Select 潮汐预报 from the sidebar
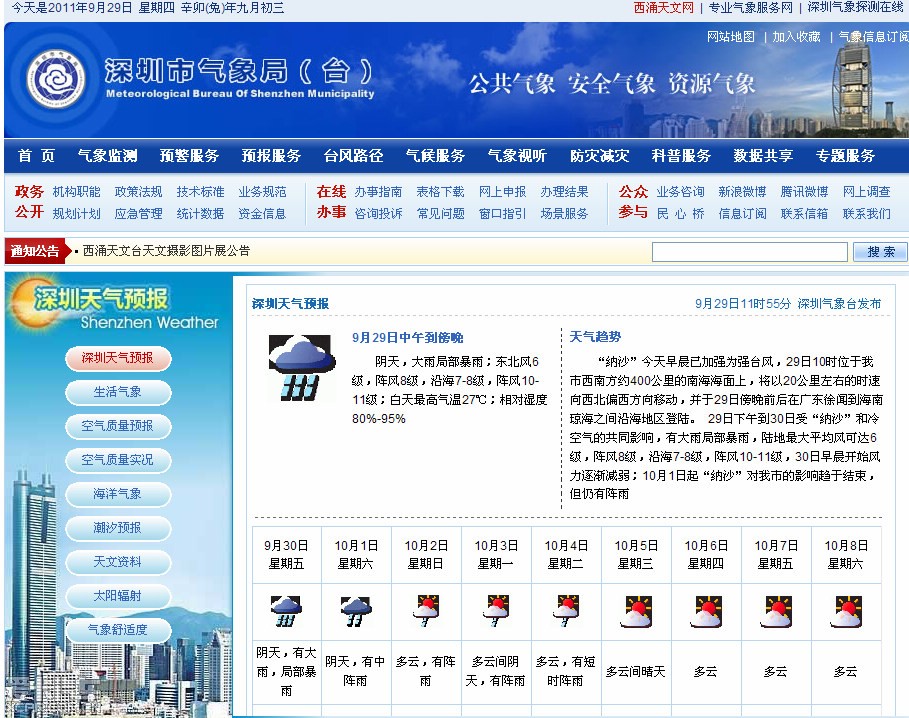 tap(118, 527)
